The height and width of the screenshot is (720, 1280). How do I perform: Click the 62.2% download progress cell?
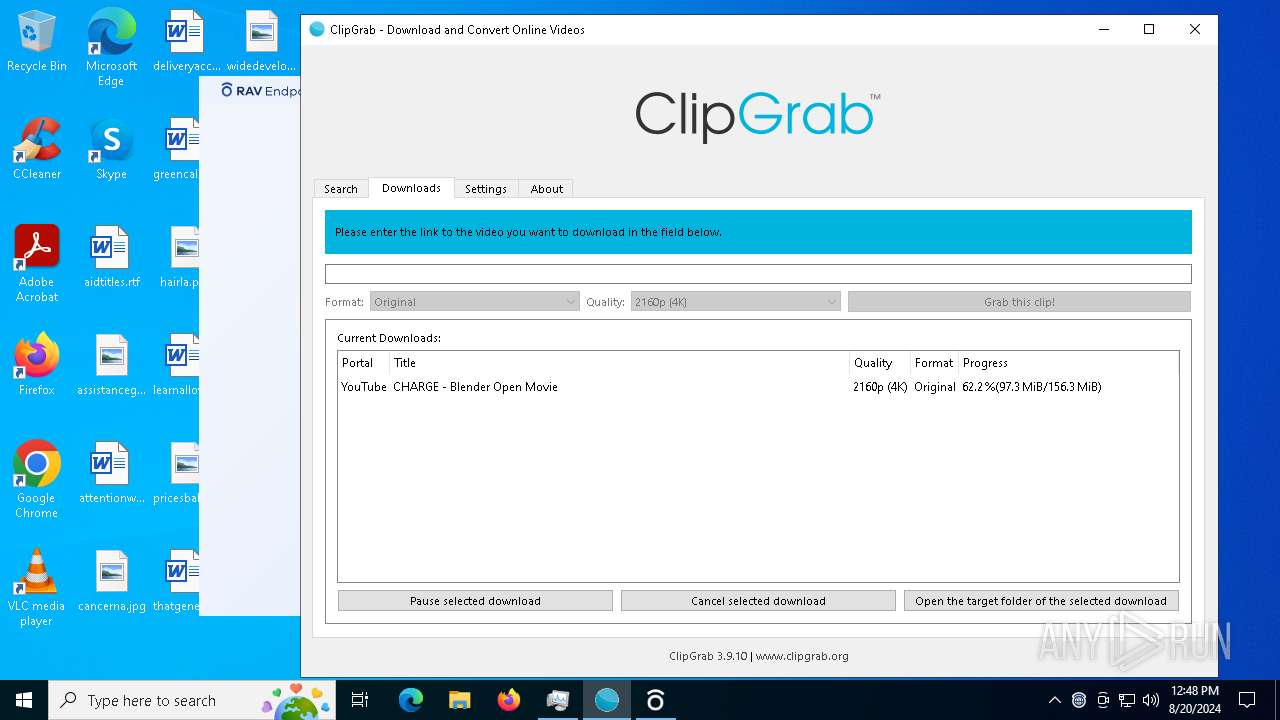1031,387
